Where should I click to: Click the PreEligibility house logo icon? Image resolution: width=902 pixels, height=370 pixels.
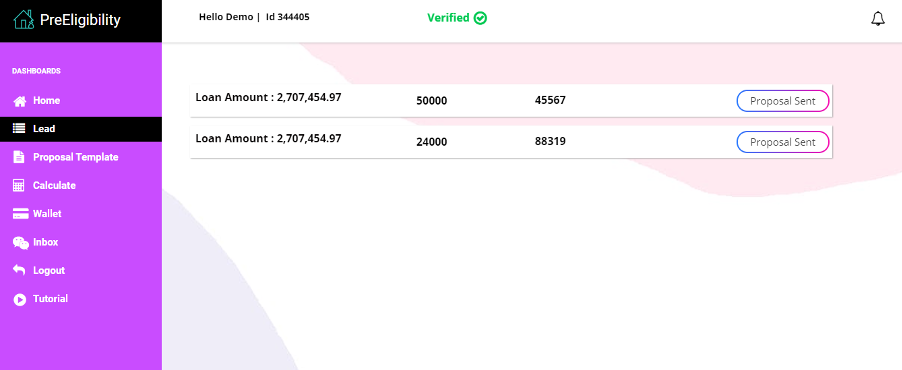click(24, 20)
